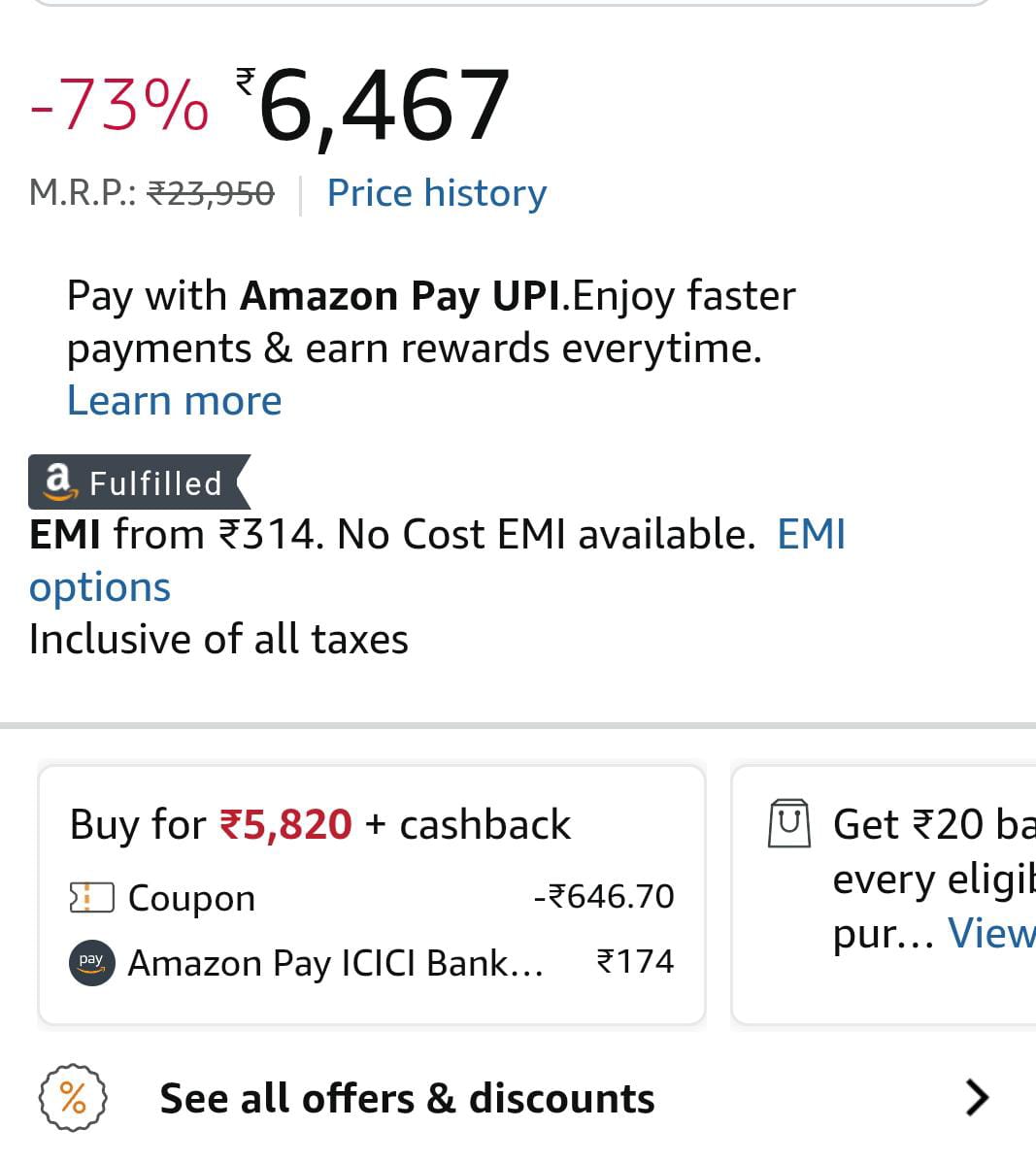Select the Coupon -₹646.70 row
The width and height of the screenshot is (1036, 1162).
click(371, 897)
